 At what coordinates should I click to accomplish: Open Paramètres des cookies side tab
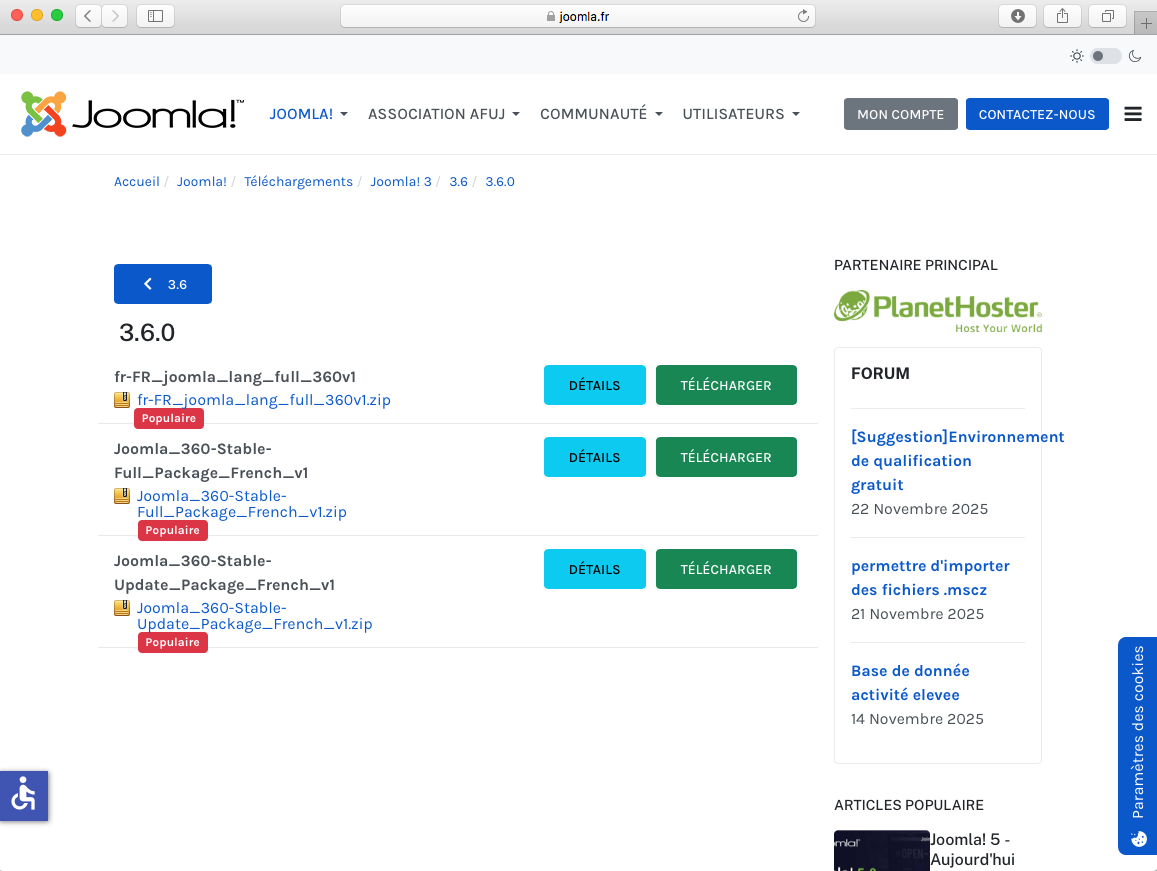(1137, 745)
